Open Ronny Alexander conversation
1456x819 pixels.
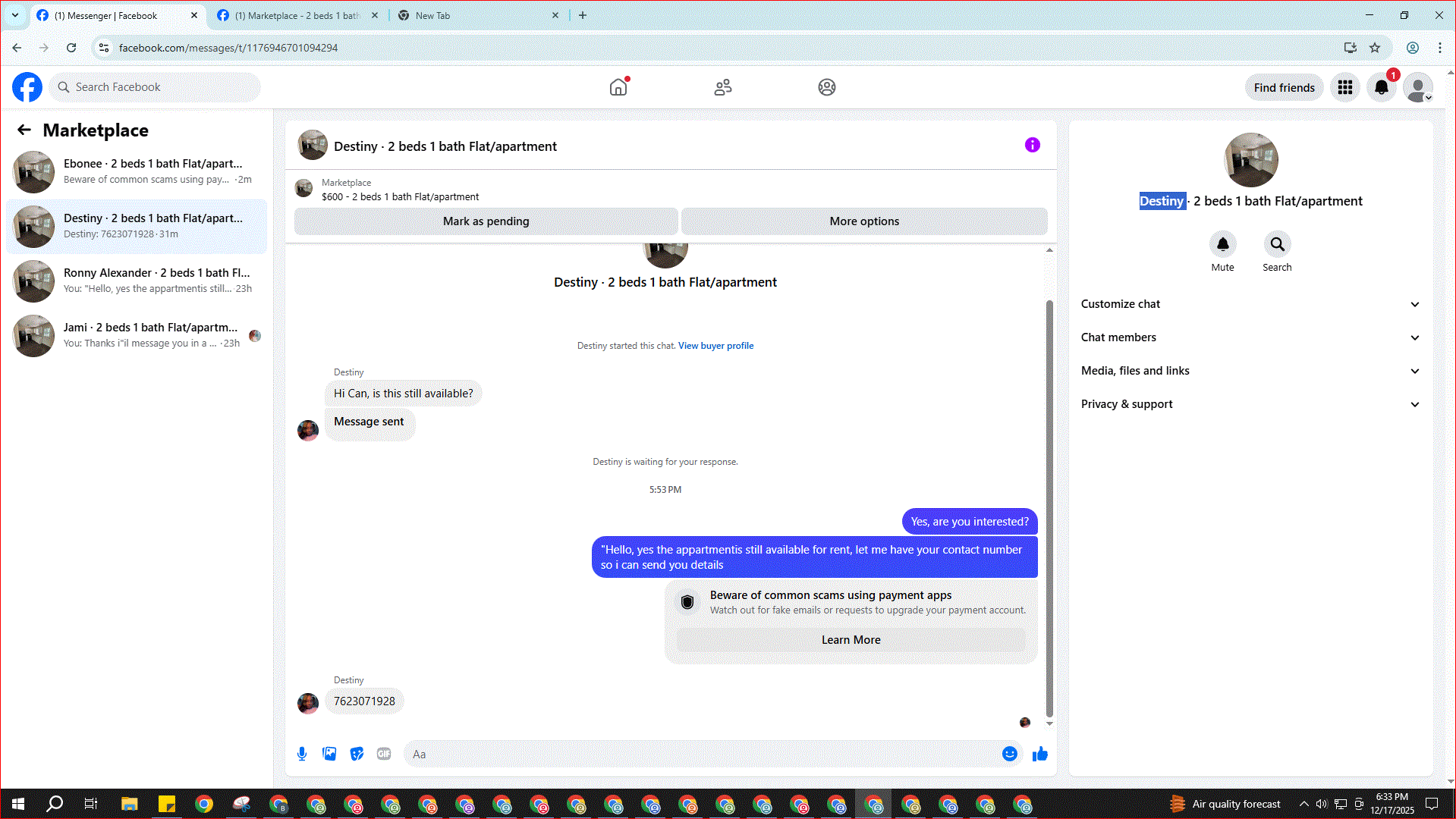pyautogui.click(x=137, y=281)
